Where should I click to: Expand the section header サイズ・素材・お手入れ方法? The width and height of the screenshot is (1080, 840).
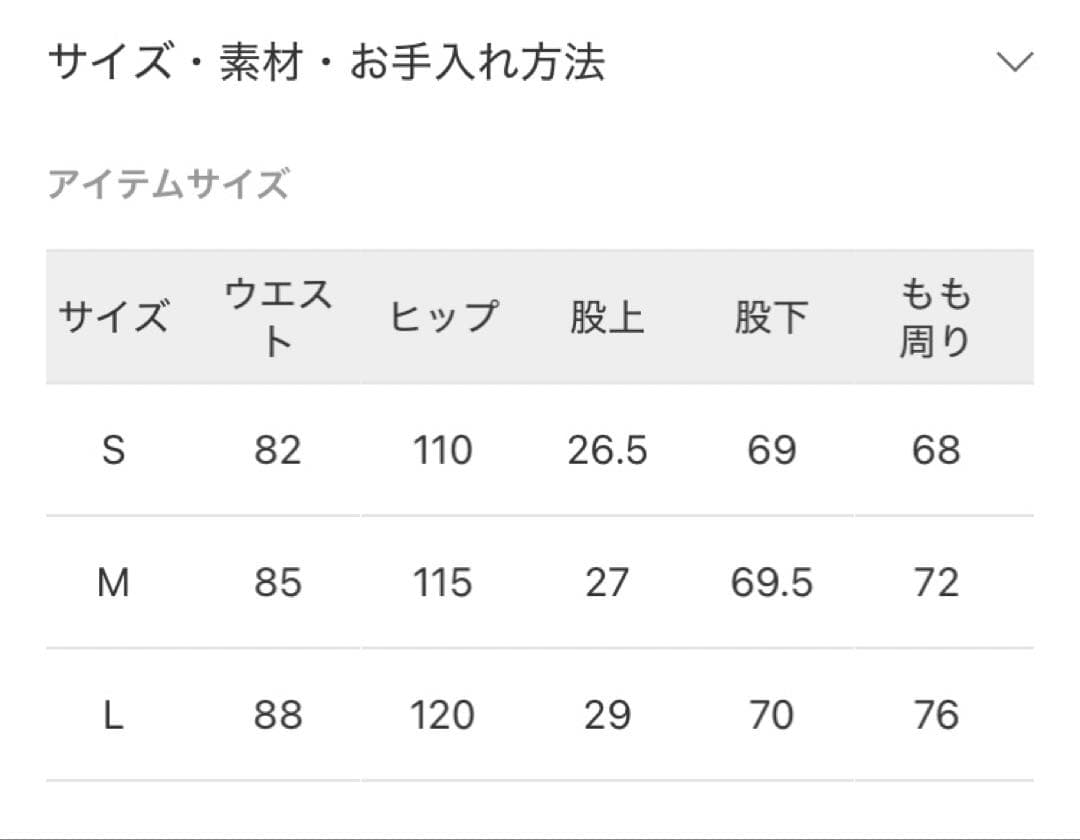(330, 60)
